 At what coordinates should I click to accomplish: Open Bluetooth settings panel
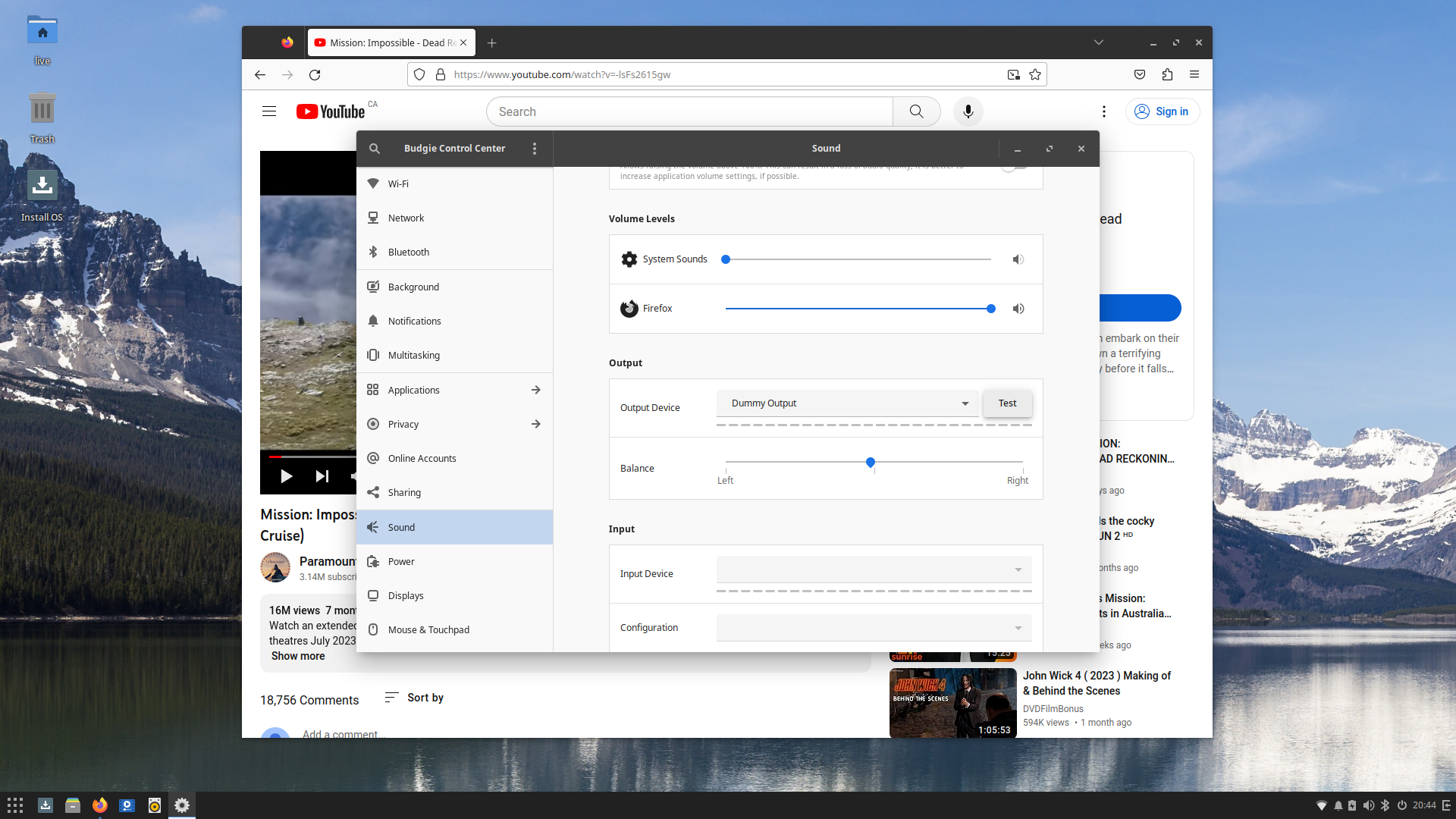tap(455, 252)
